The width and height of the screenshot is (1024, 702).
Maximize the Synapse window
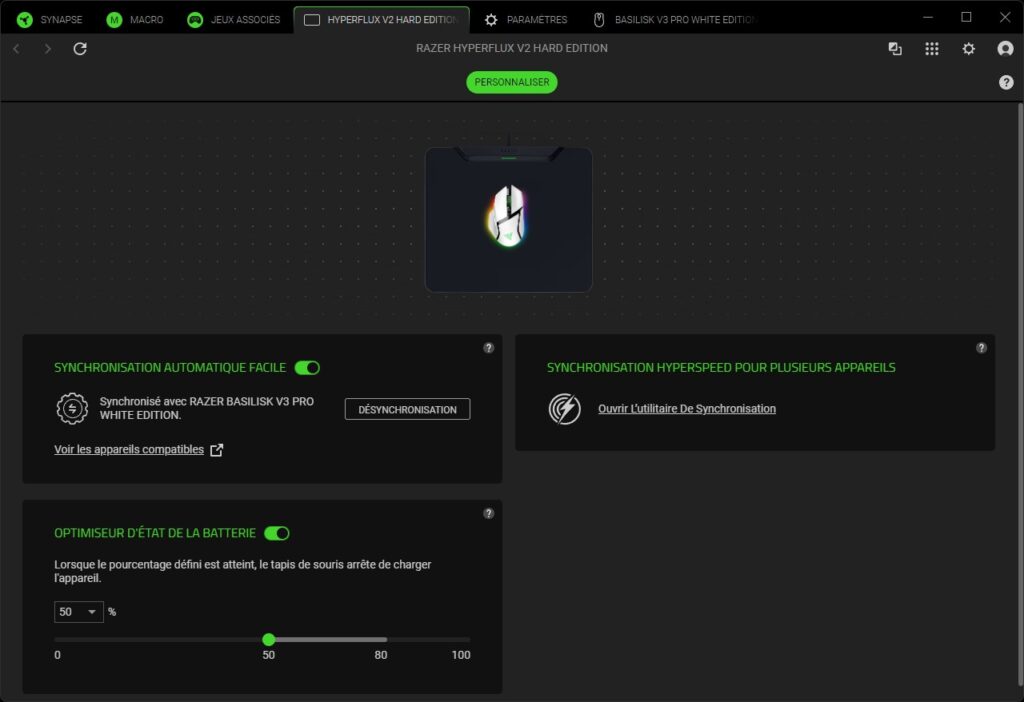[967, 17]
